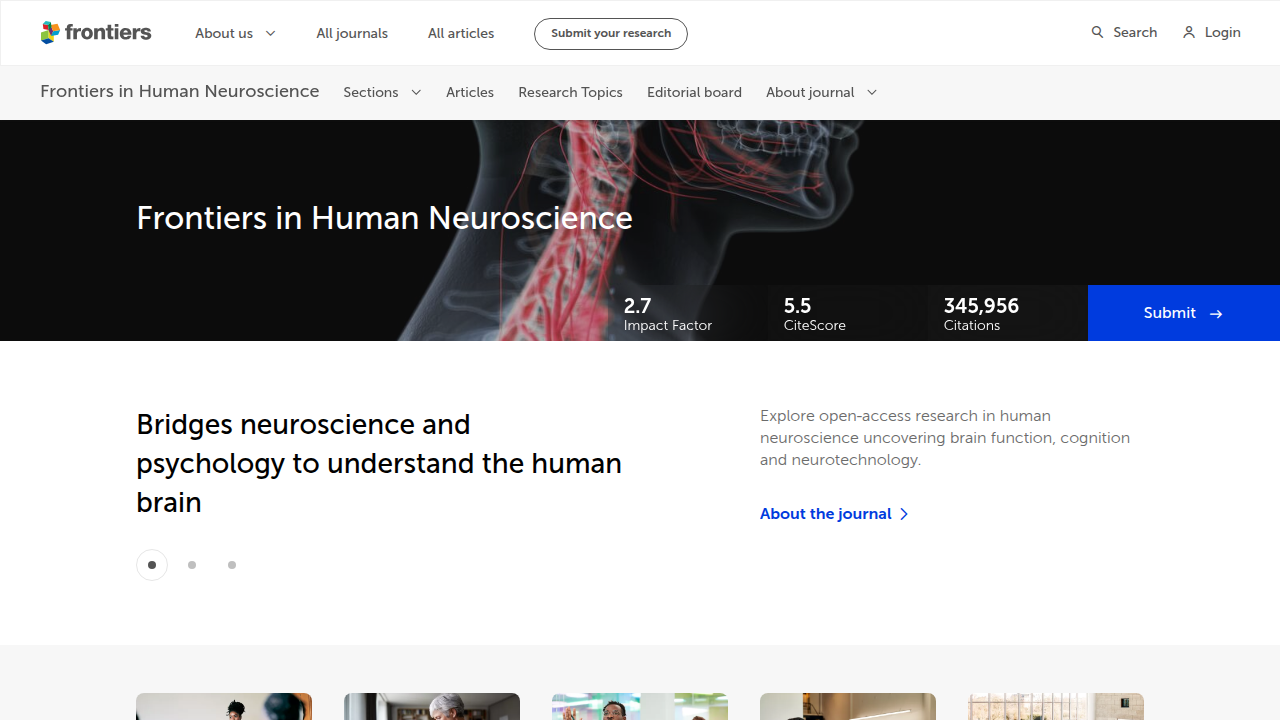Select the third carousel slide dot

232,565
